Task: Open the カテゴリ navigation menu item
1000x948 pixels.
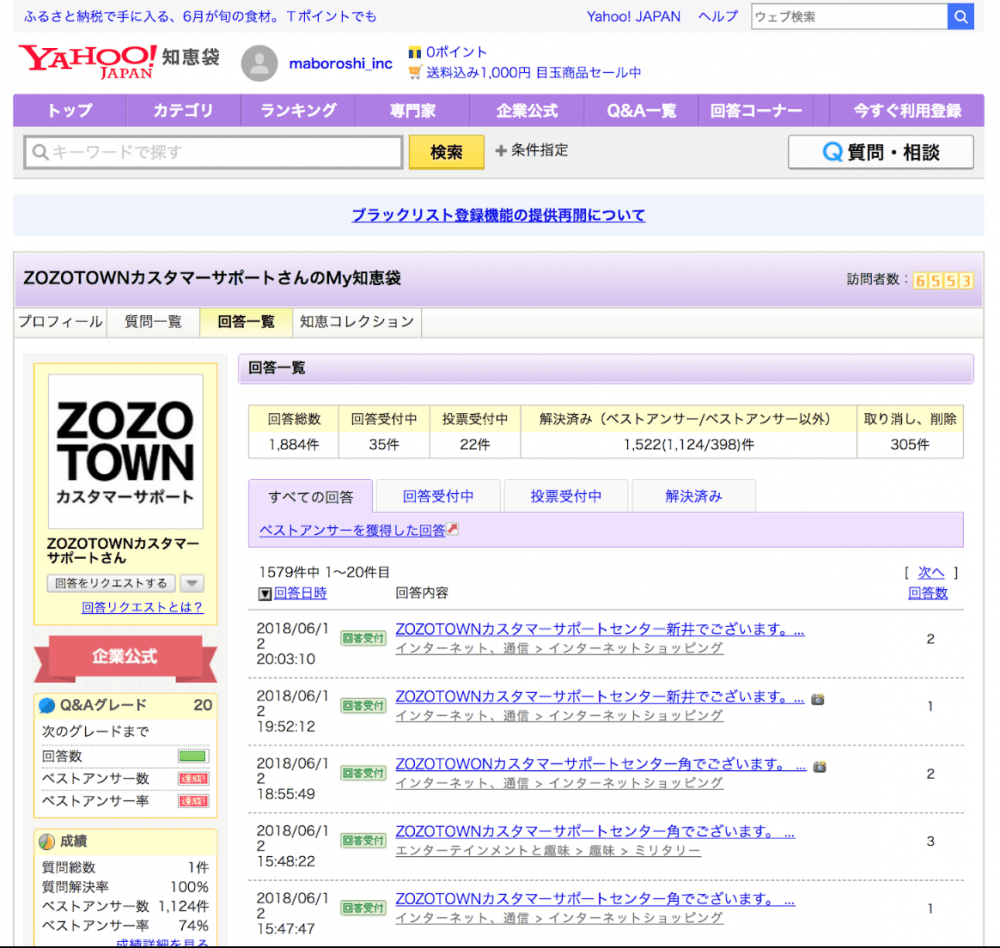Action: pos(183,110)
